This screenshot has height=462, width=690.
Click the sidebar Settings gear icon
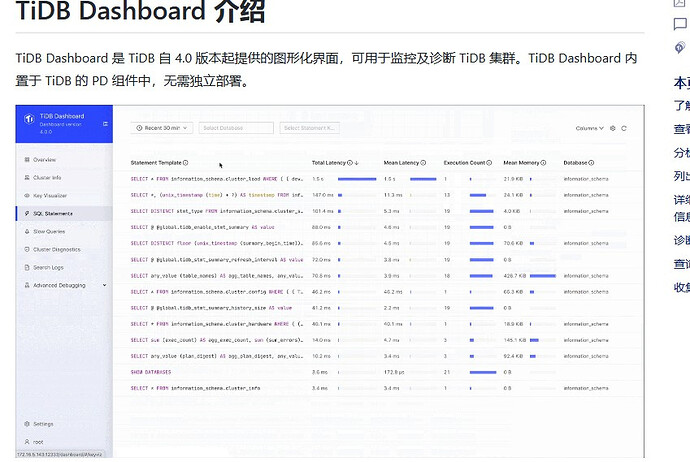pyautogui.click(x=27, y=424)
